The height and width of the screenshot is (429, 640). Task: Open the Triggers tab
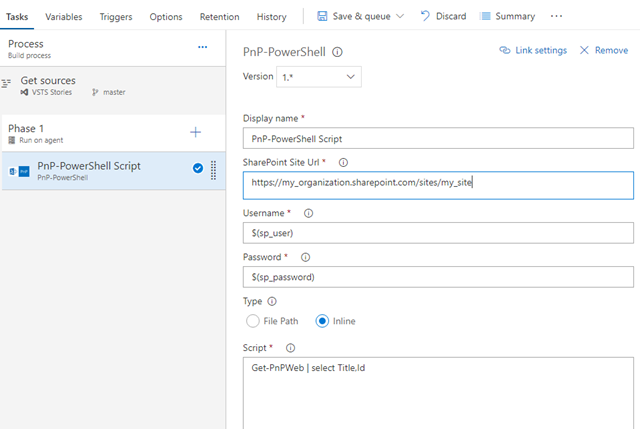coord(115,17)
